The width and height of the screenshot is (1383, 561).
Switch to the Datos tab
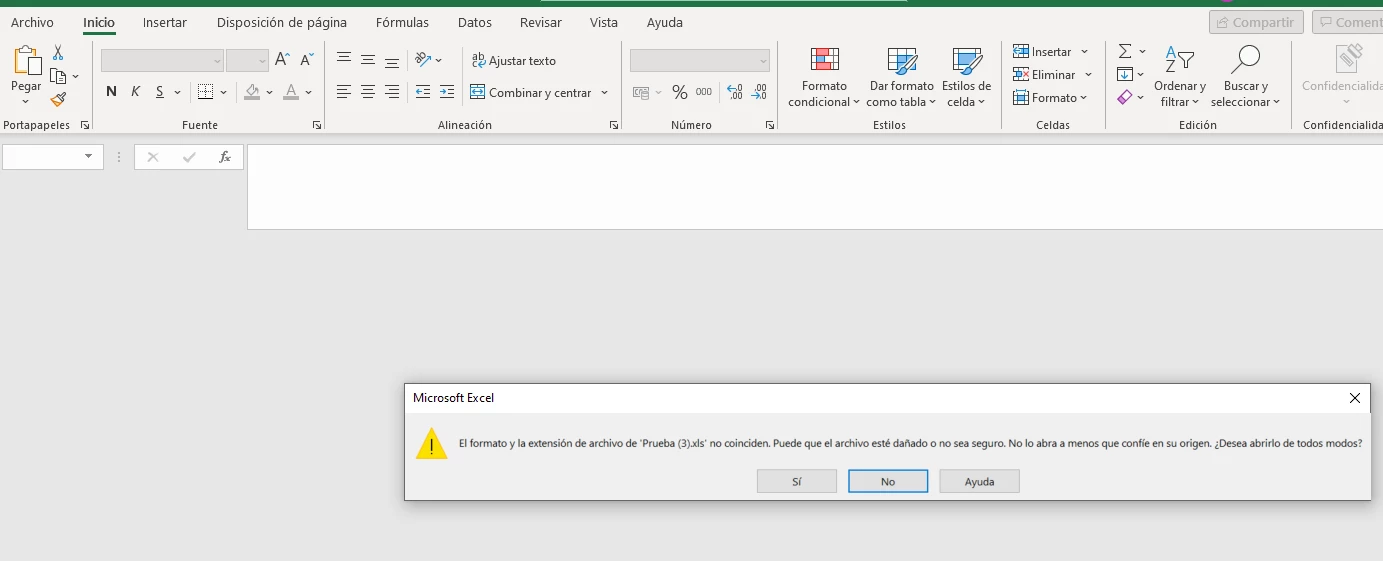(x=475, y=22)
